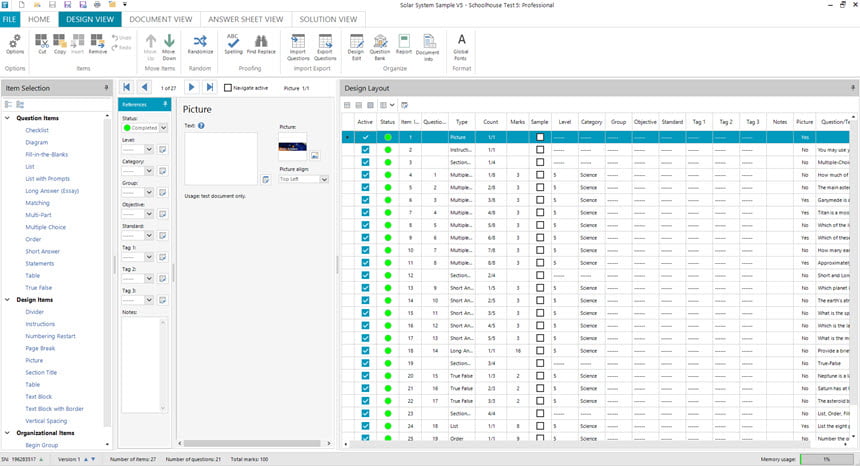
Task: Open the Category dropdown
Action: click(149, 171)
